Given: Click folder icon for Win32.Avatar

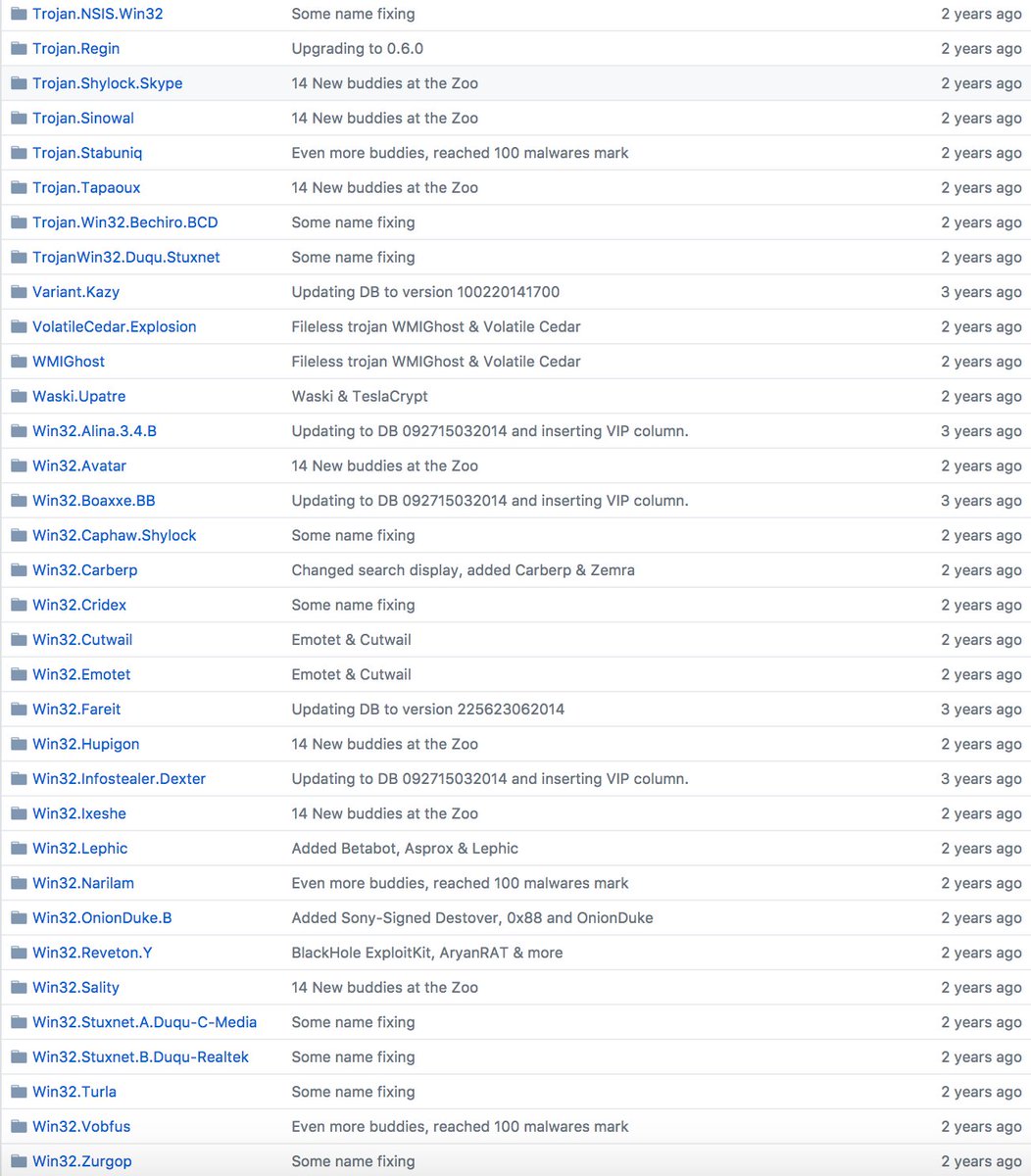Looking at the screenshot, I should [x=19, y=465].
